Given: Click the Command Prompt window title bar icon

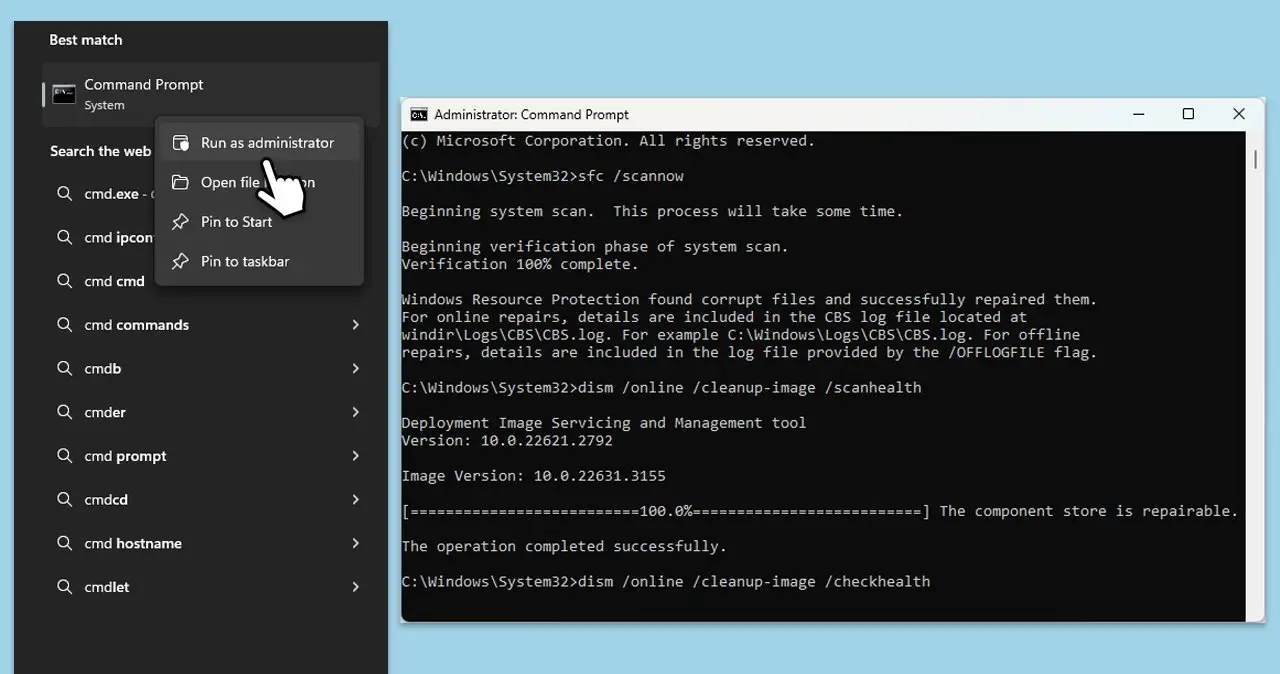Looking at the screenshot, I should click(419, 114).
